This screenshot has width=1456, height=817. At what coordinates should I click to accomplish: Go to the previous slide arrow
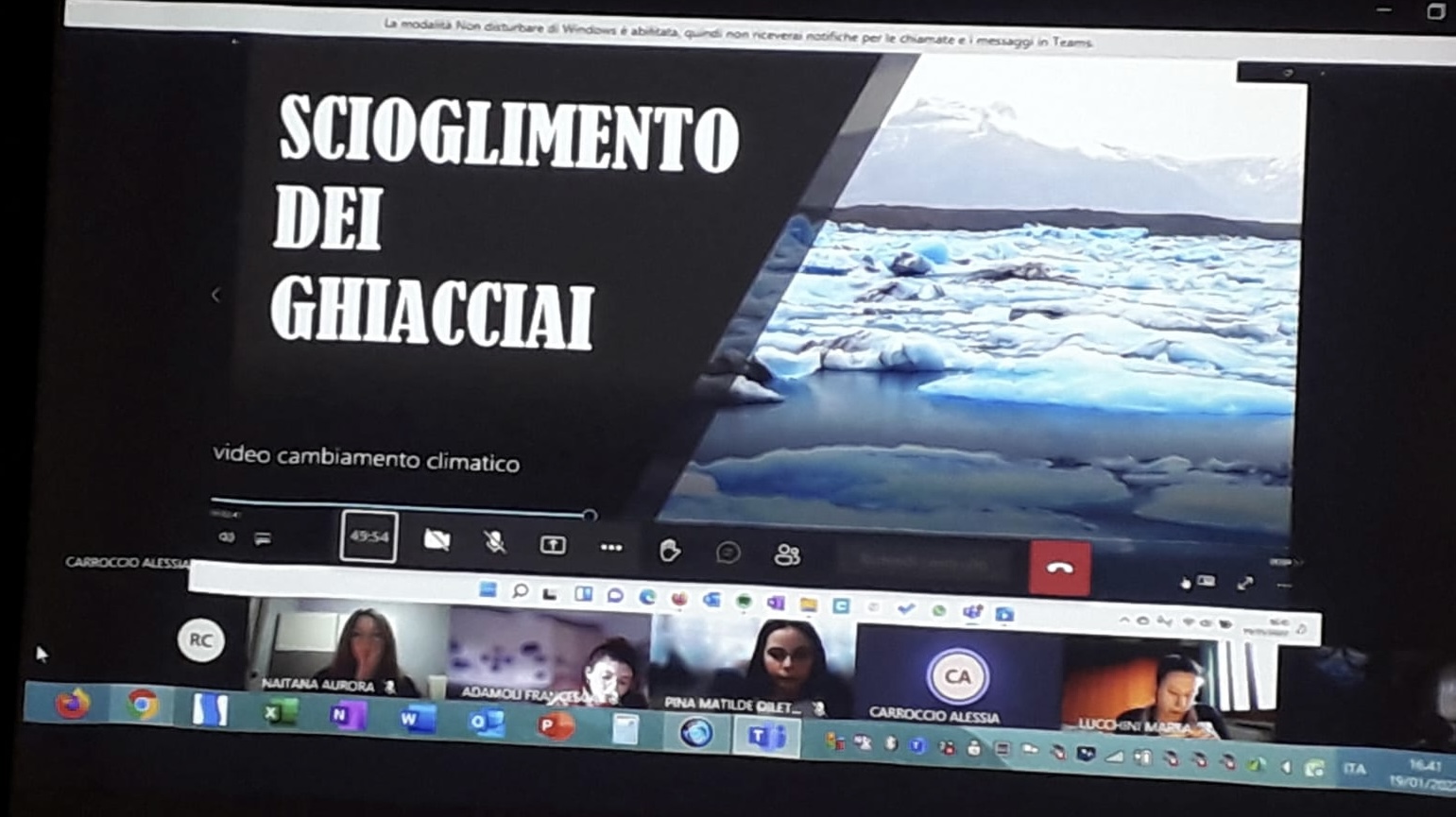(x=215, y=296)
